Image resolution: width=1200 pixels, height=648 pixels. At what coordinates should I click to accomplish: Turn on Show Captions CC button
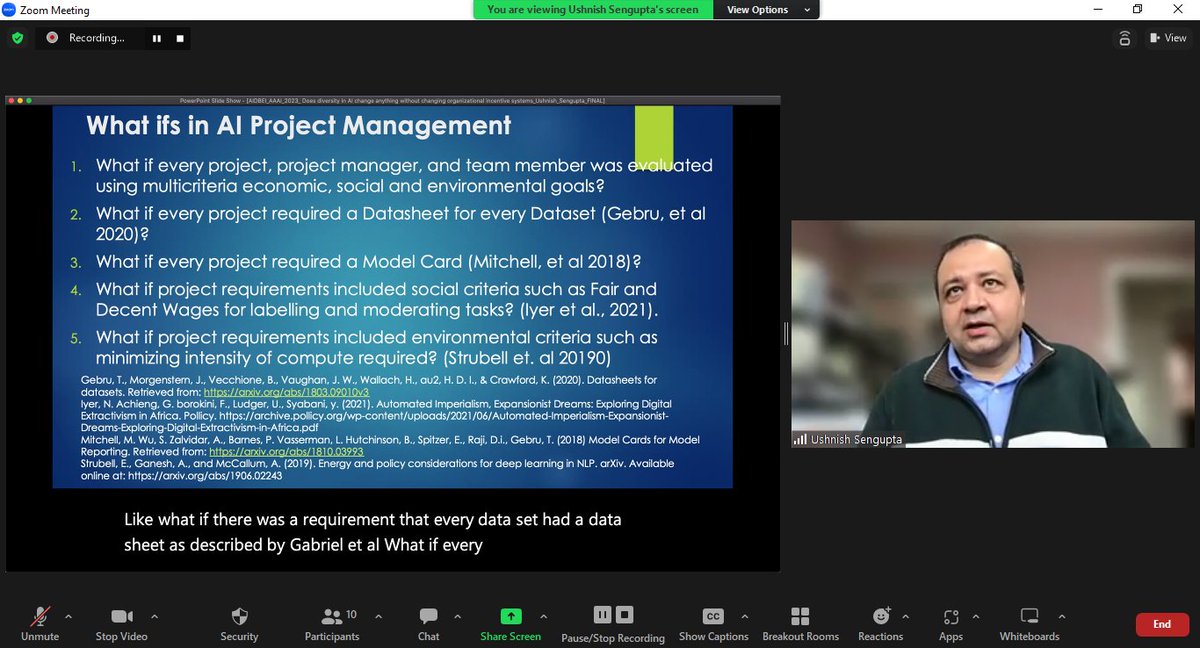pos(713,622)
